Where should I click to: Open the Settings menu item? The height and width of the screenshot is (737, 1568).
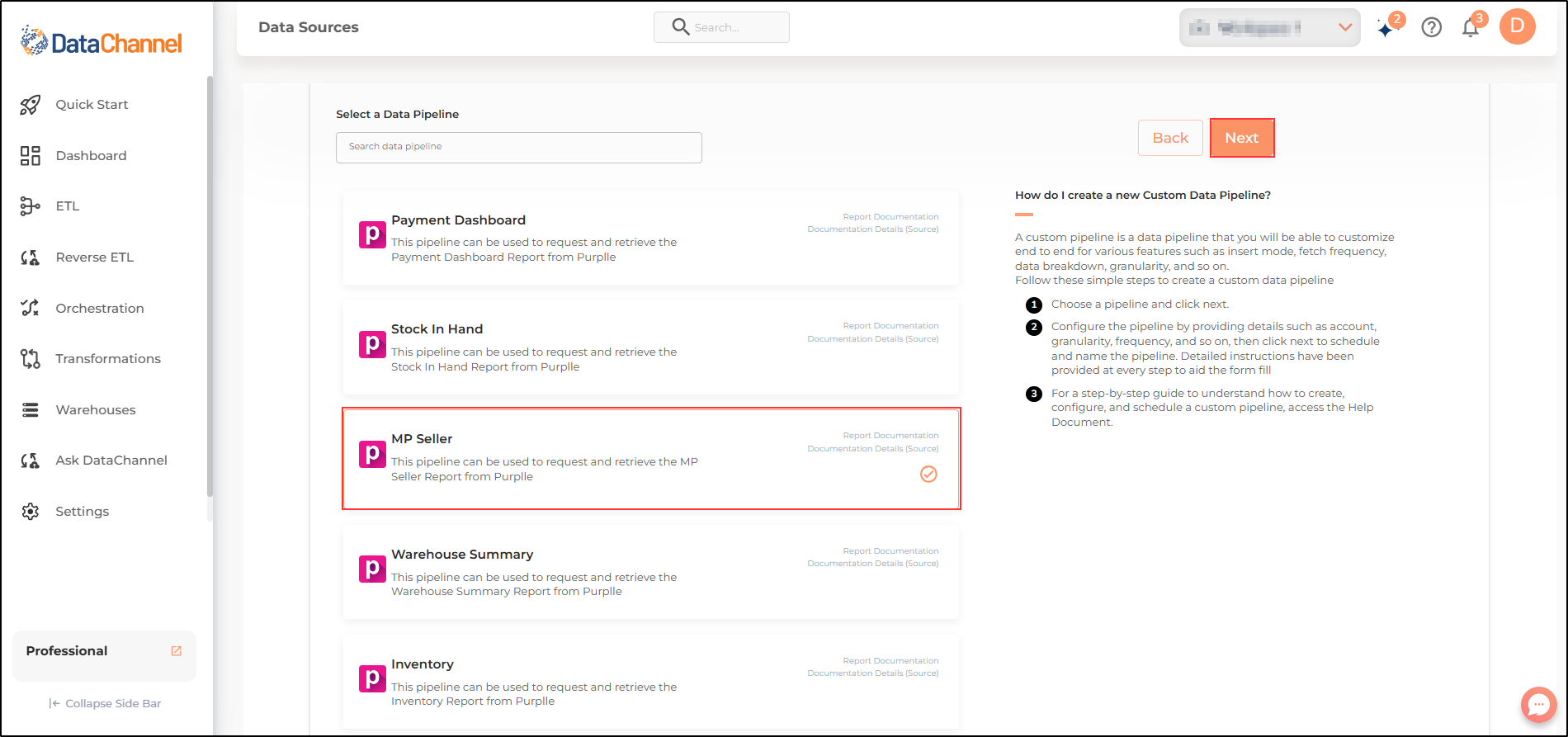[x=83, y=512]
